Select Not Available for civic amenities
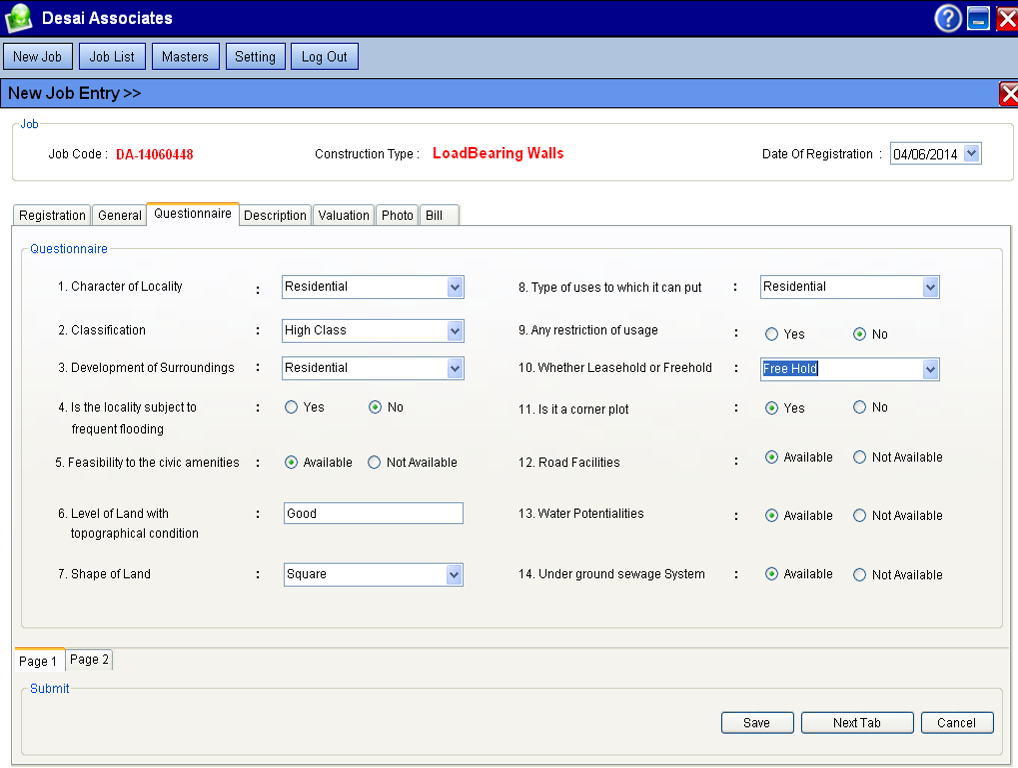The height and width of the screenshot is (768, 1018). [374, 463]
